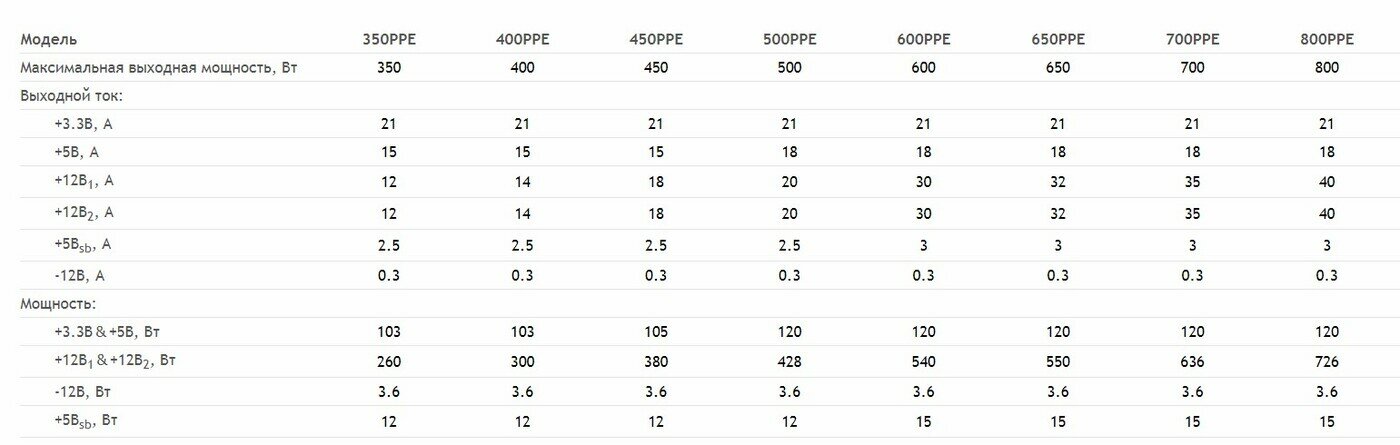
Task: Click the Максимальная выходная мощность row label
Action: tap(159, 68)
